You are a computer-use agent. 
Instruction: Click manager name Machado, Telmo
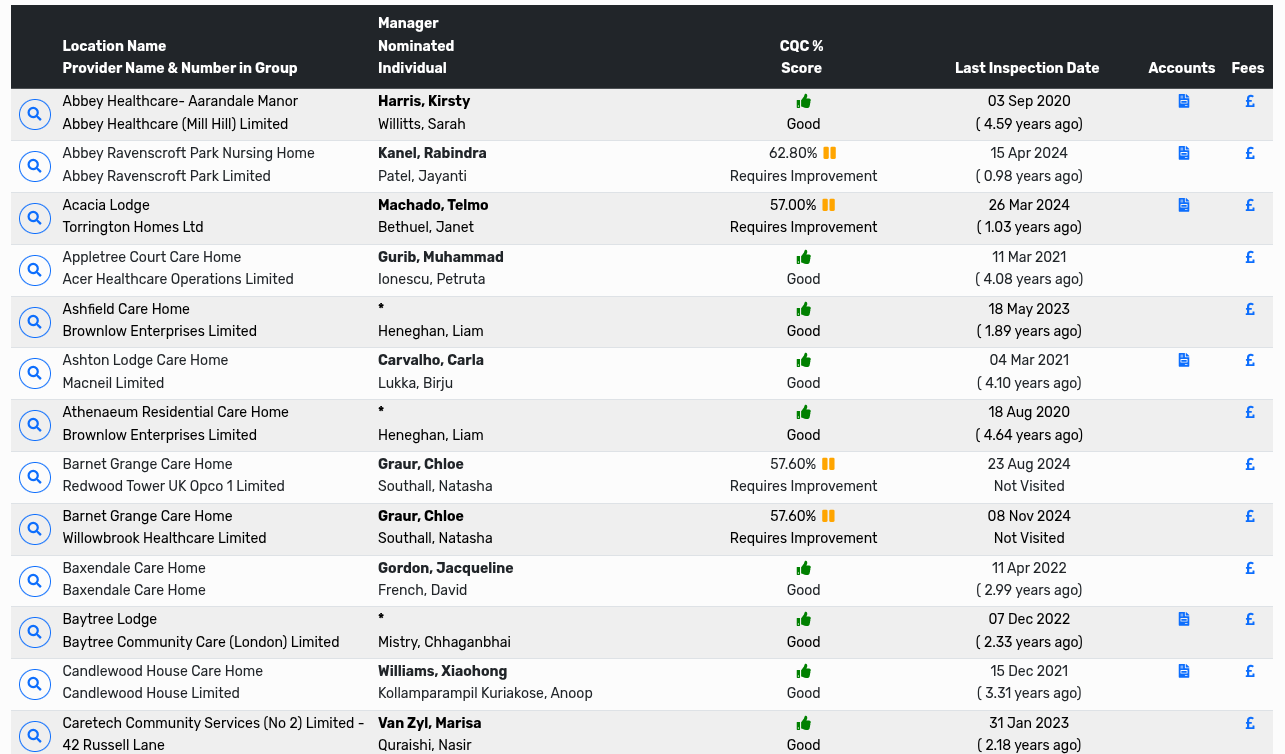point(433,205)
